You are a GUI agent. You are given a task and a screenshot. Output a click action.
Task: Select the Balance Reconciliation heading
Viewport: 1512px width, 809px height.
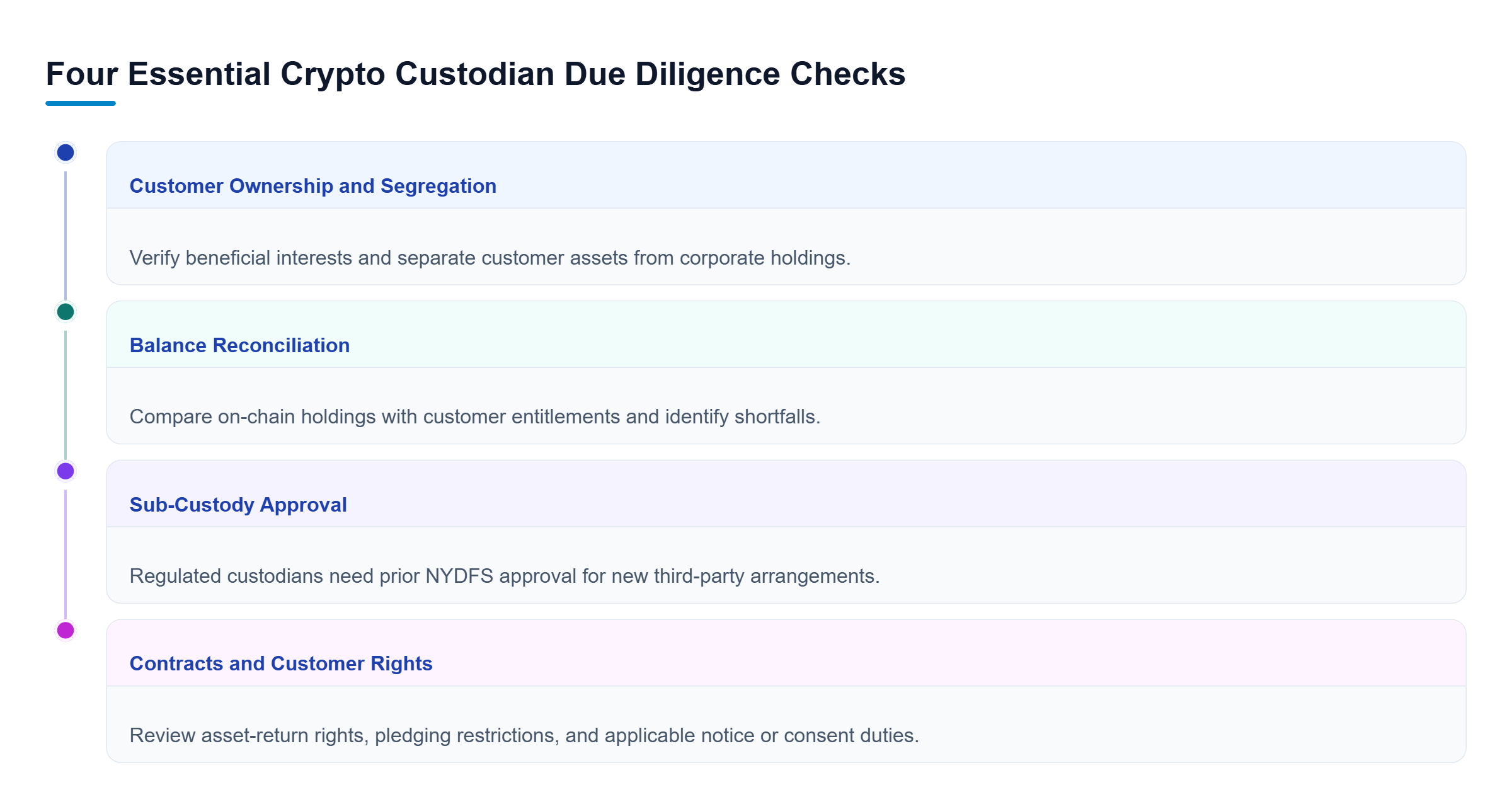pyautogui.click(x=239, y=345)
